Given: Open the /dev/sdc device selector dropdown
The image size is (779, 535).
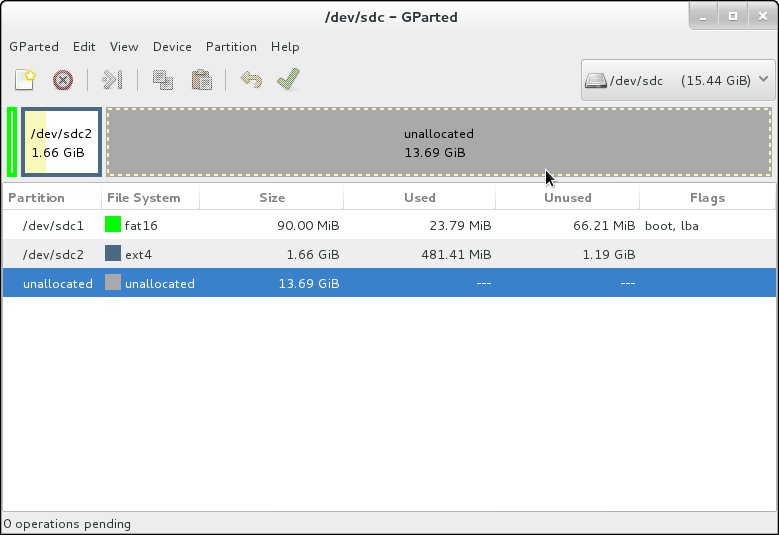Looking at the screenshot, I should 678,80.
